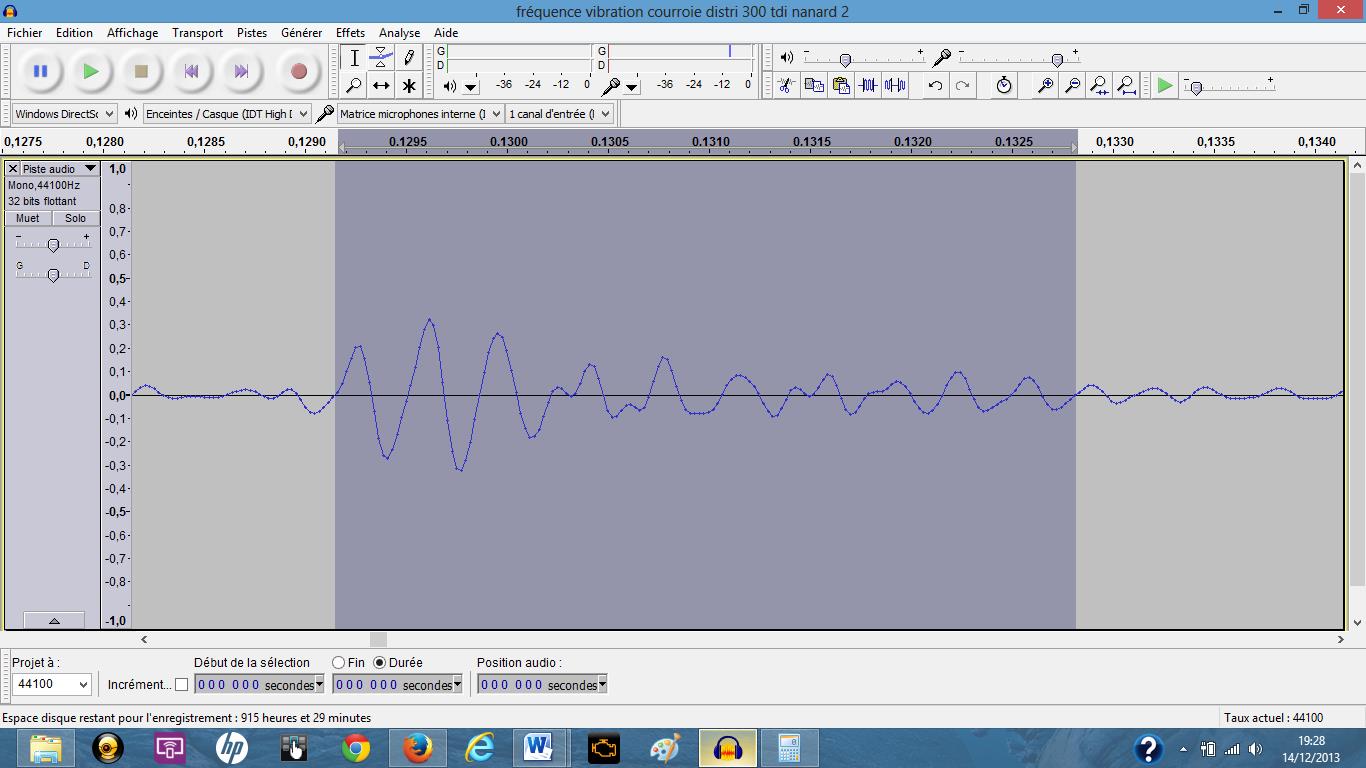Open the Effets menu

350,33
